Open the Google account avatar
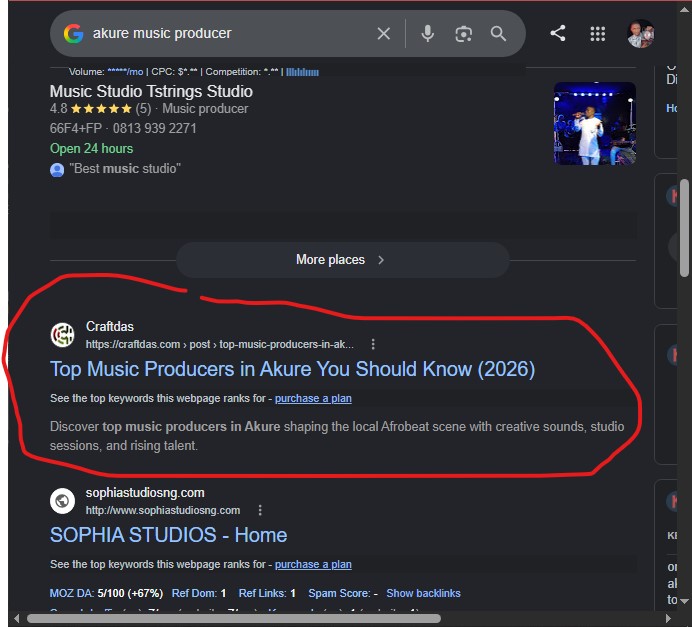This screenshot has width=692, height=627. click(641, 34)
